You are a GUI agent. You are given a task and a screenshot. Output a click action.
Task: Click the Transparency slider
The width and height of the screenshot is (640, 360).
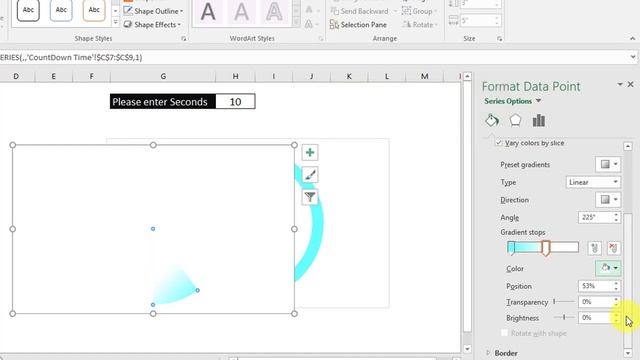pyautogui.click(x=564, y=302)
